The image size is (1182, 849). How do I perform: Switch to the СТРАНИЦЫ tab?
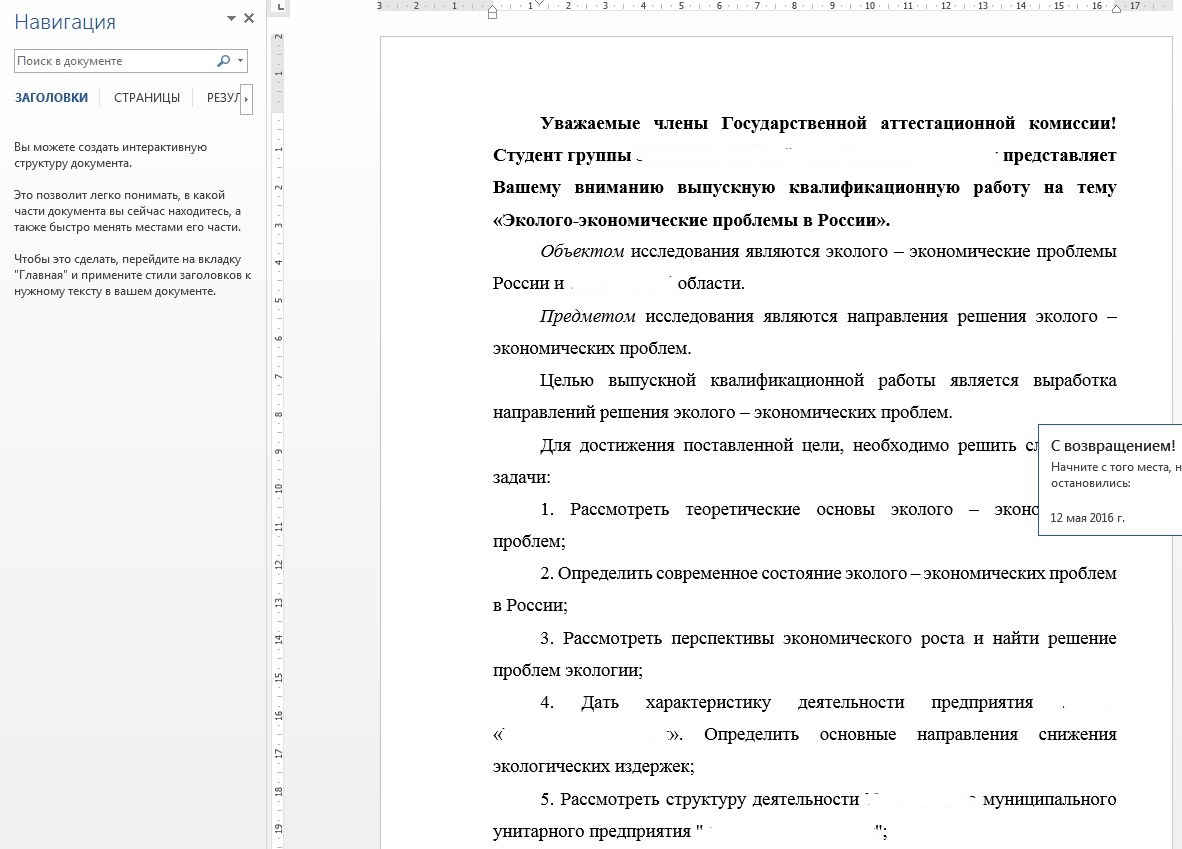(147, 98)
